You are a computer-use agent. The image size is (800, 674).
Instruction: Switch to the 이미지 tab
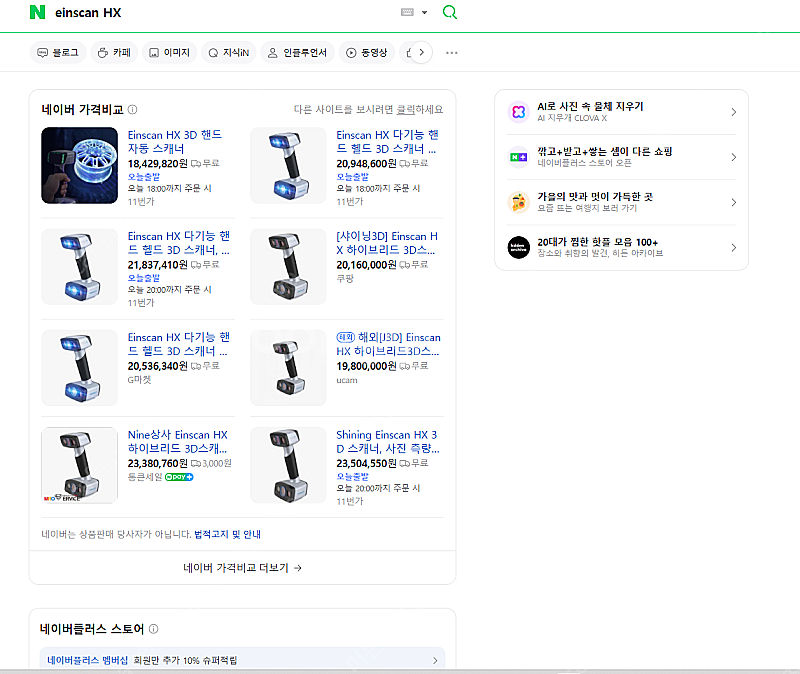[x=169, y=53]
